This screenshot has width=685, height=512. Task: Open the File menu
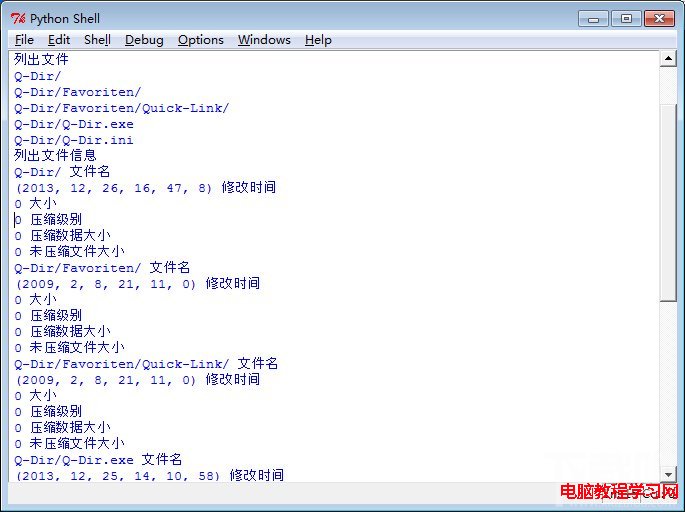(x=24, y=40)
